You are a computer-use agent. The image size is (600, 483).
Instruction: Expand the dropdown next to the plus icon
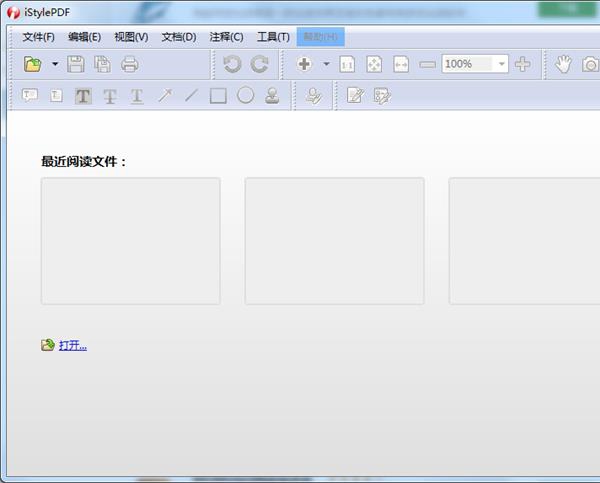325,64
